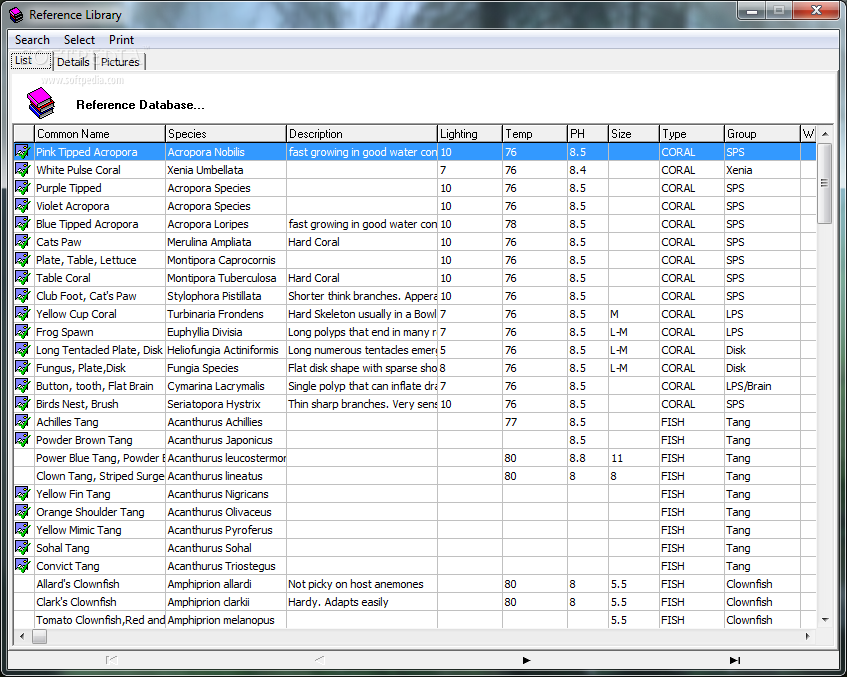Switch to the Details tab

click(73, 62)
